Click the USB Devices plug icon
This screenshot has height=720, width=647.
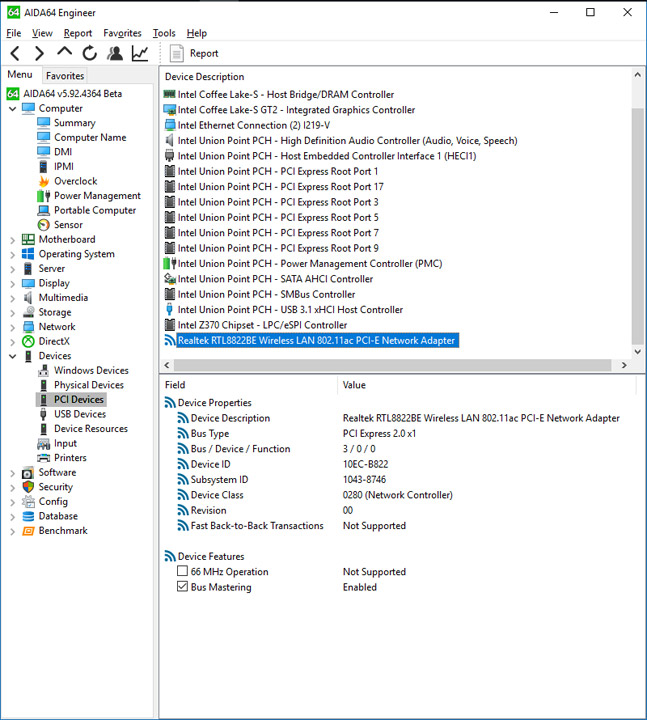point(44,414)
